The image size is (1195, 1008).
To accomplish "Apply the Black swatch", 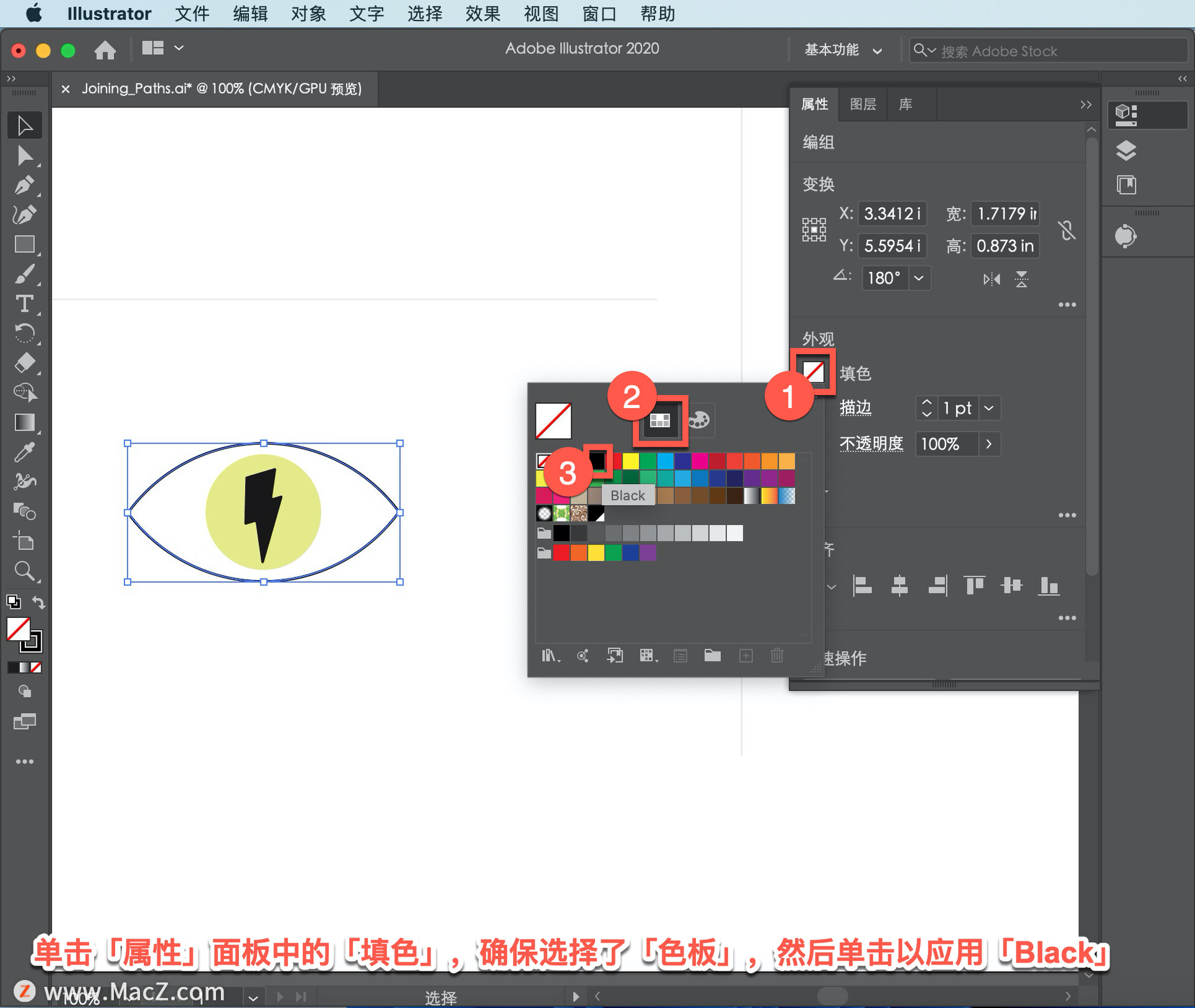I will click(597, 461).
